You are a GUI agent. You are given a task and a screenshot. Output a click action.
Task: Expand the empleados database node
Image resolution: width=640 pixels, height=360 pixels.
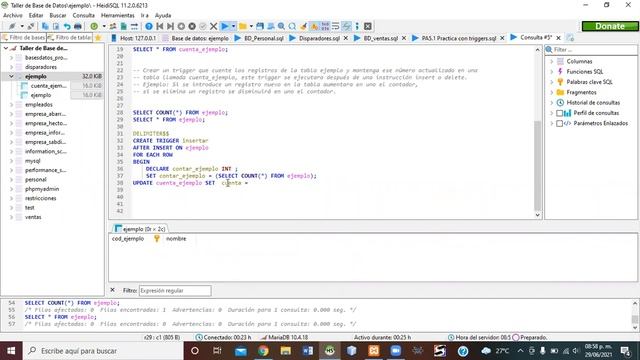click(11, 105)
